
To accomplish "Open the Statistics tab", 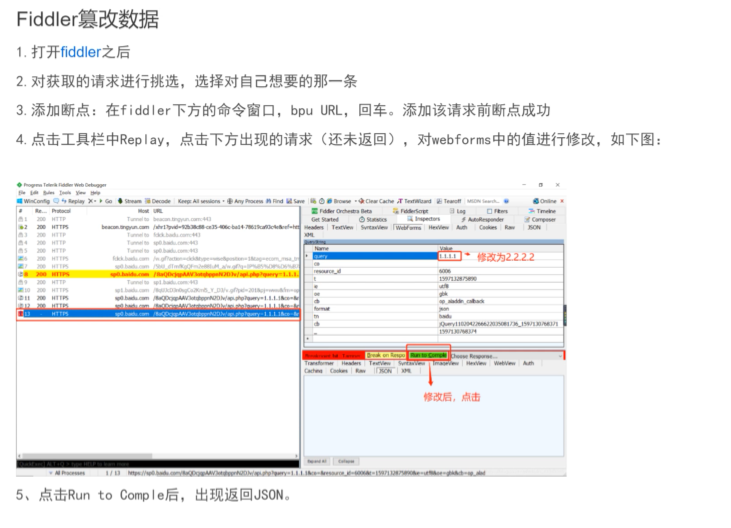I will (x=372, y=219).
